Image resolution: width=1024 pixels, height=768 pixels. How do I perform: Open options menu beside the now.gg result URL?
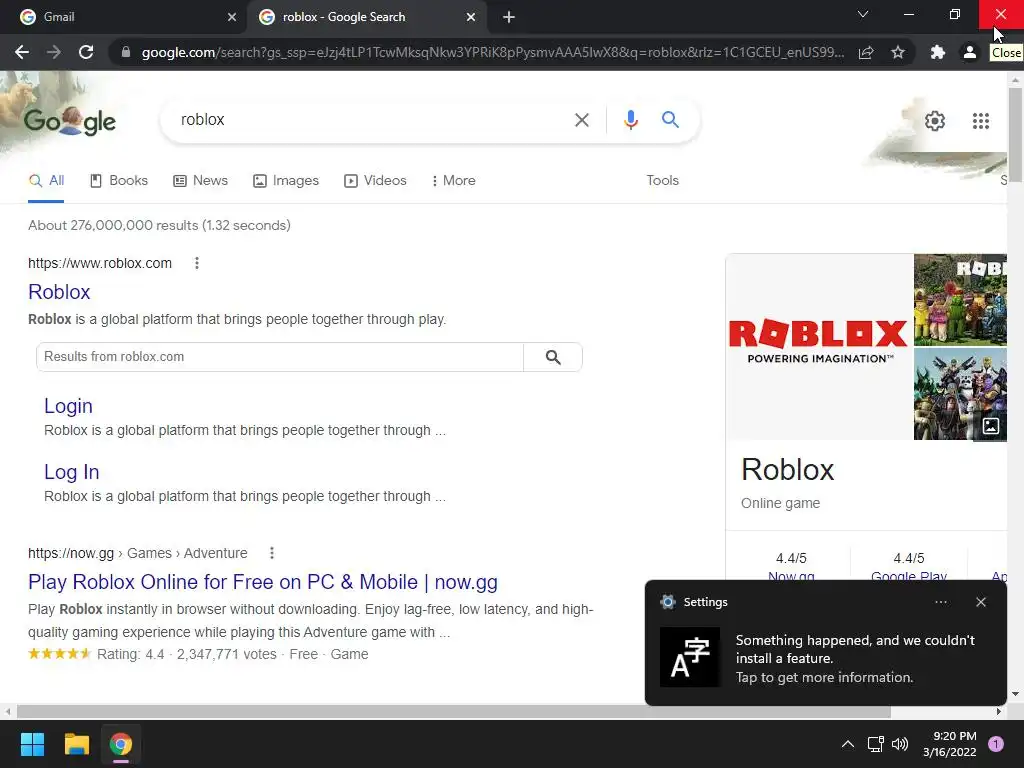[x=272, y=553]
